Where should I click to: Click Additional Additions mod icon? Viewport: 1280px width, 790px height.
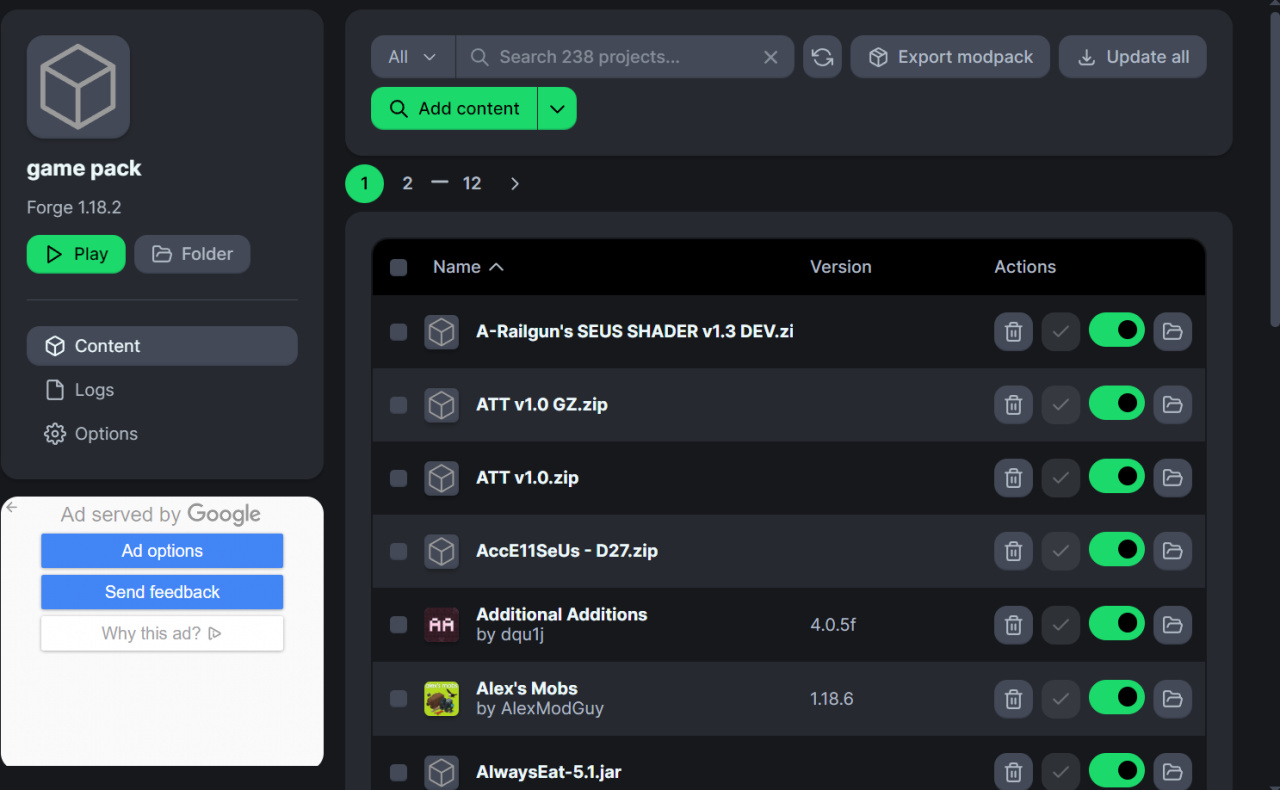(x=441, y=625)
